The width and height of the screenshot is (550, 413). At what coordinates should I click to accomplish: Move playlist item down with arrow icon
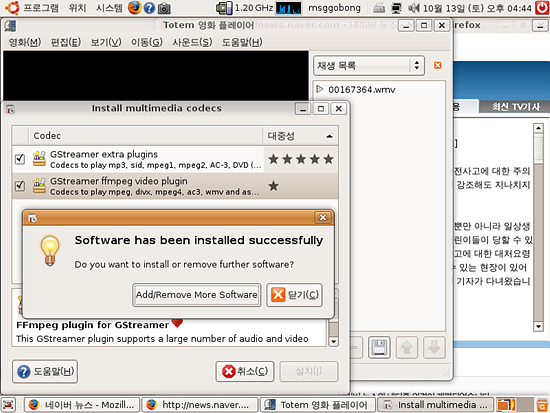coord(434,347)
